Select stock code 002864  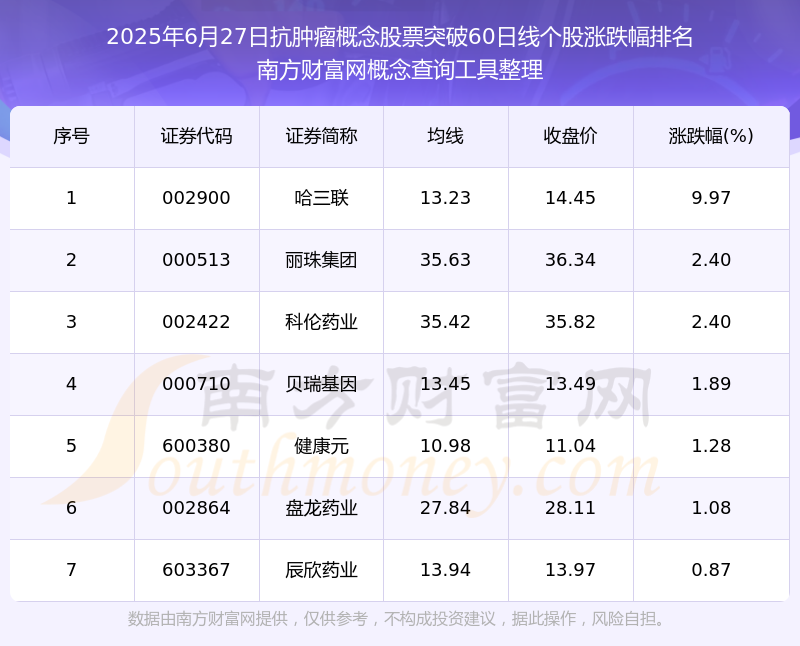pos(196,508)
